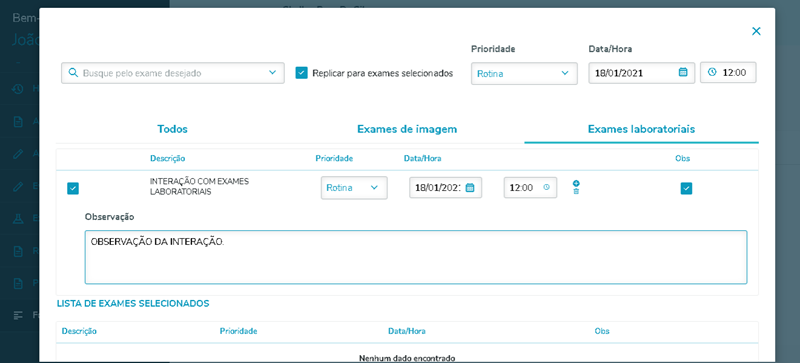The width and height of the screenshot is (800, 363).
Task: Uncheck the INTERAÇÃO COM EXAMES LABORATORIAIS row checkbox
Action: [73, 188]
